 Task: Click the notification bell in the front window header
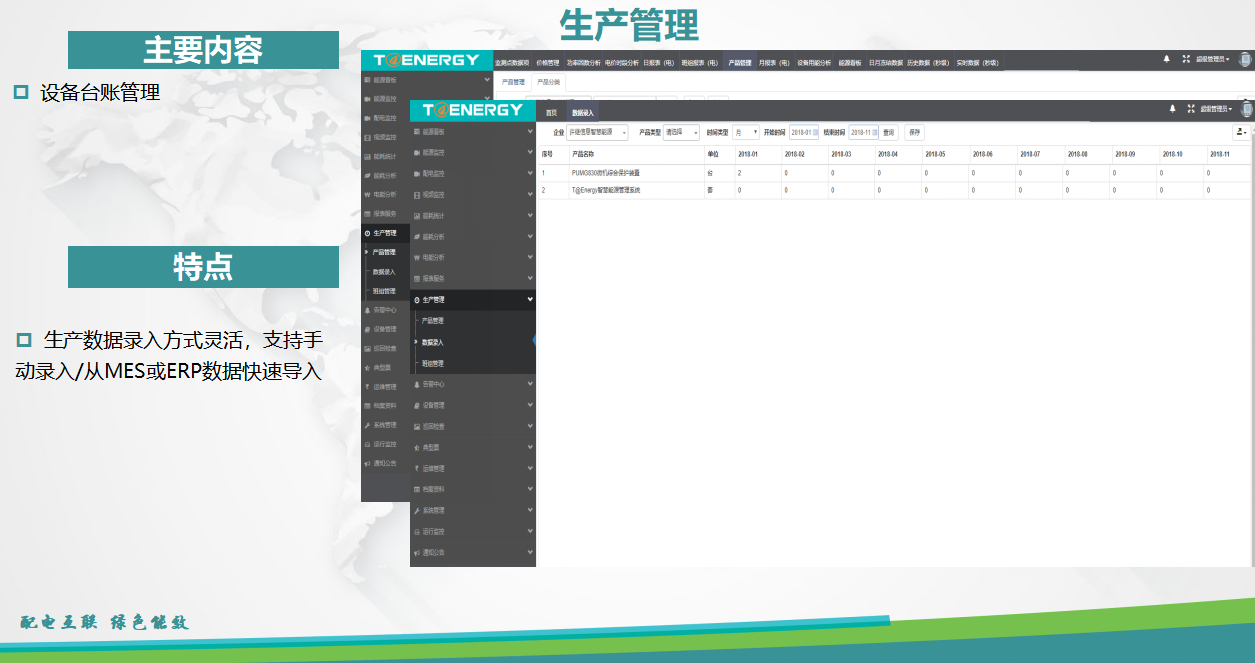(1172, 109)
